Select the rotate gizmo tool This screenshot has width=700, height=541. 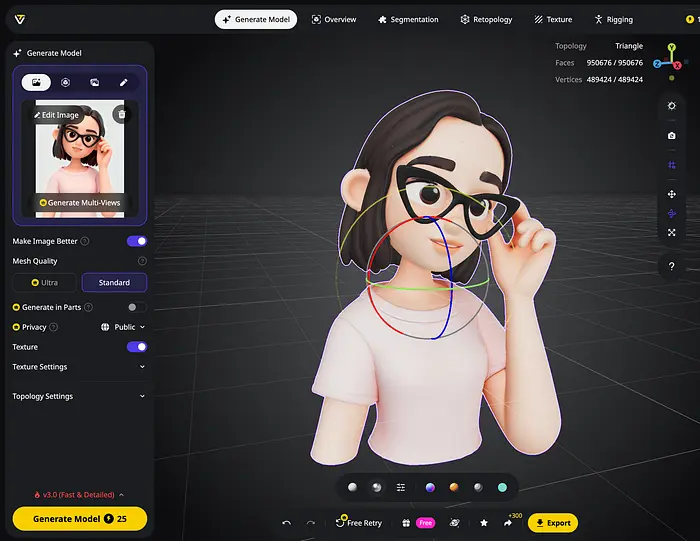click(x=671, y=213)
